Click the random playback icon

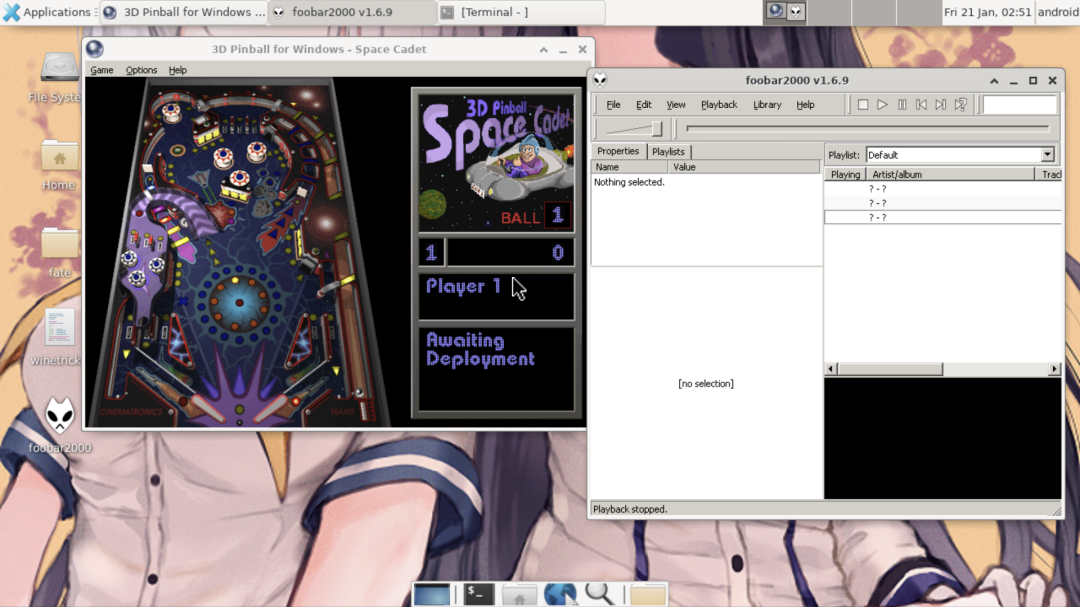pos(961,105)
